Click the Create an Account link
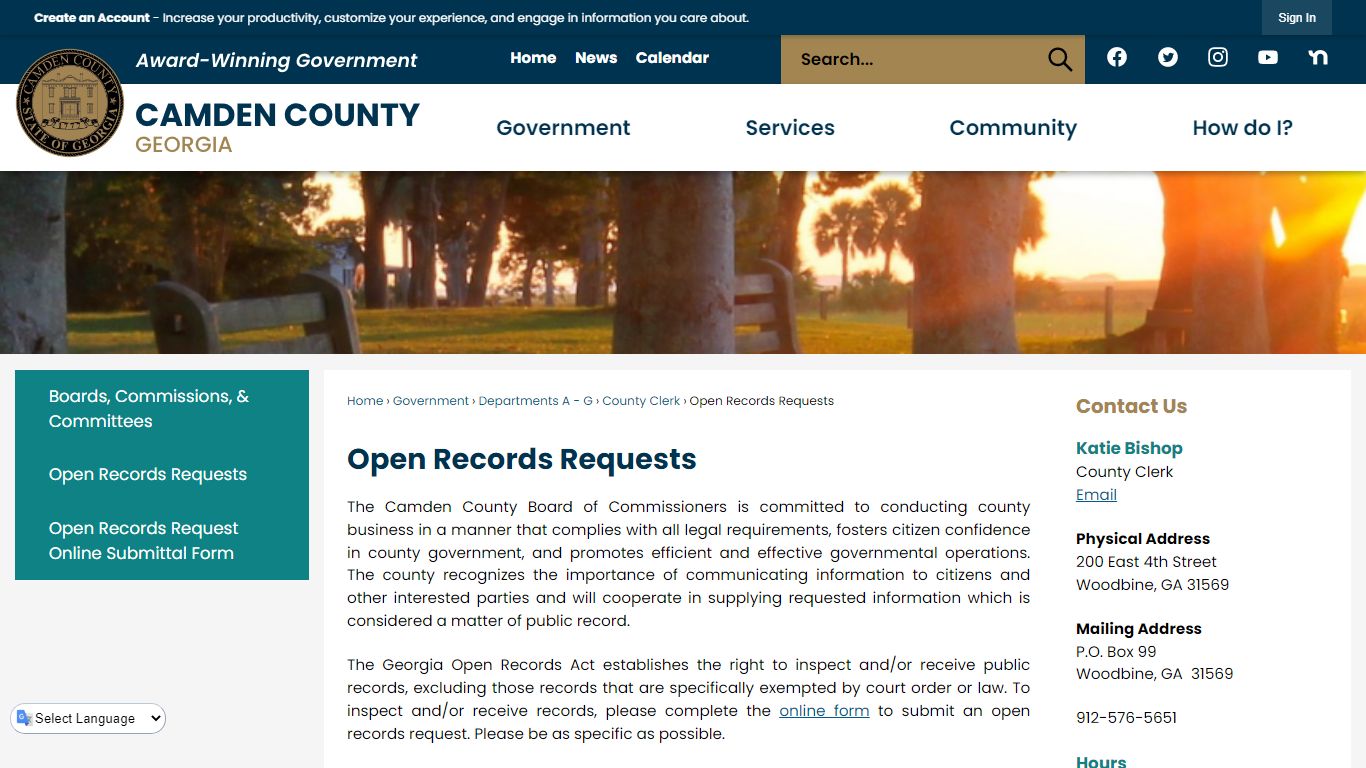The image size is (1366, 768). point(92,18)
